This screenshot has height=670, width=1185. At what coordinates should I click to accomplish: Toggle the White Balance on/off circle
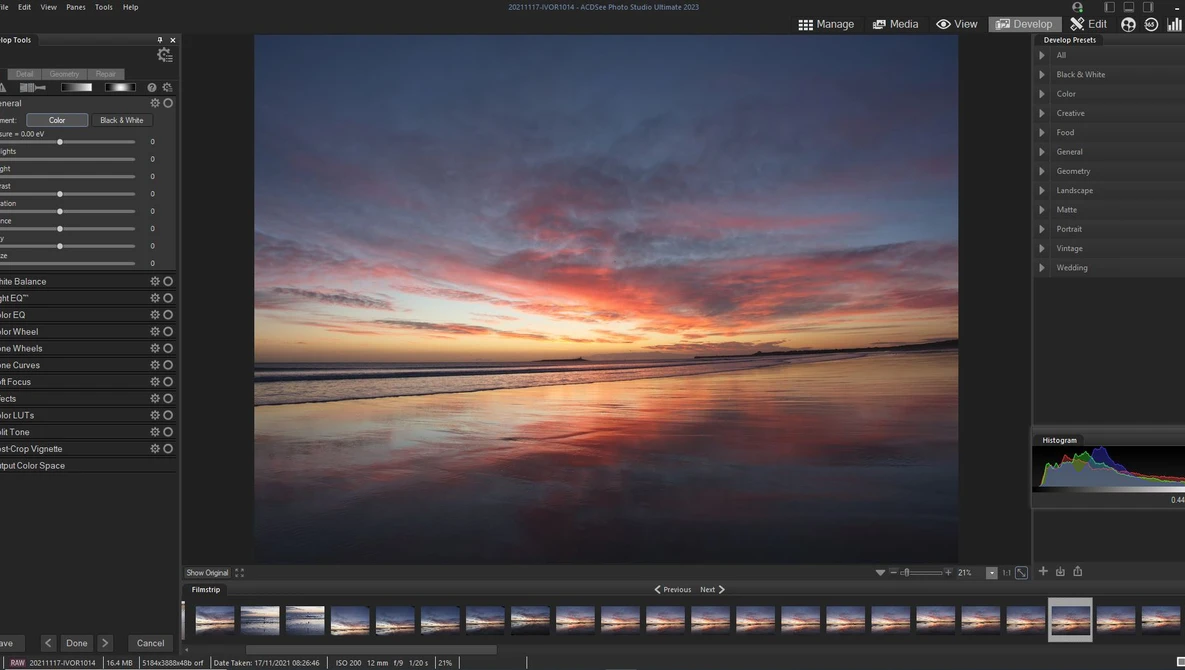[169, 281]
